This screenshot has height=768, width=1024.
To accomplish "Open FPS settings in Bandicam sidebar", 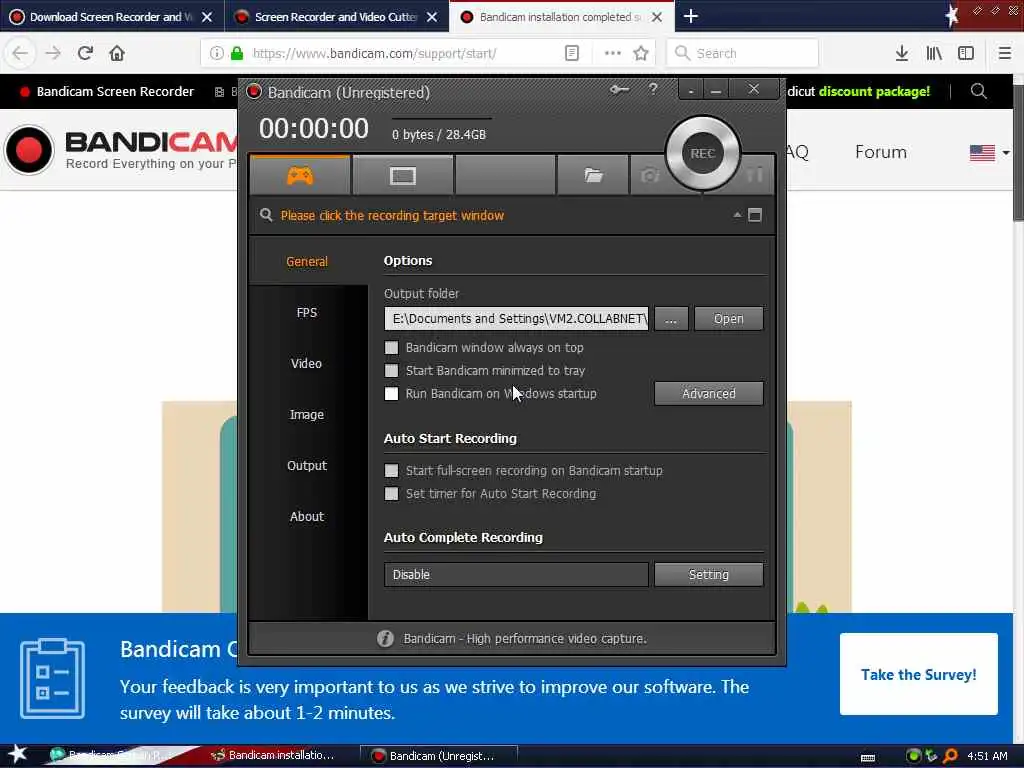I will click(307, 312).
